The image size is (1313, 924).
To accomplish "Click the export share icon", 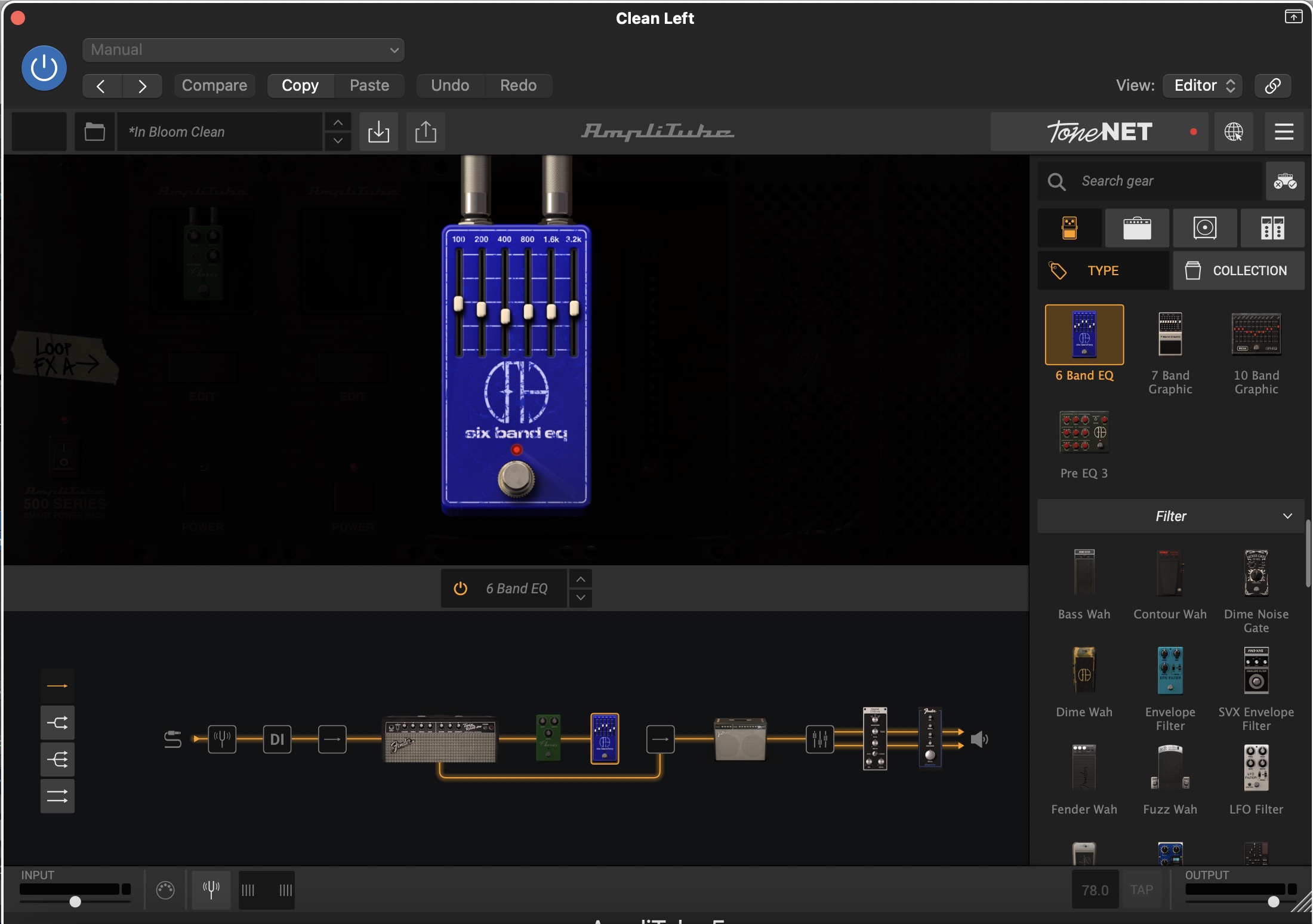I will 426,131.
